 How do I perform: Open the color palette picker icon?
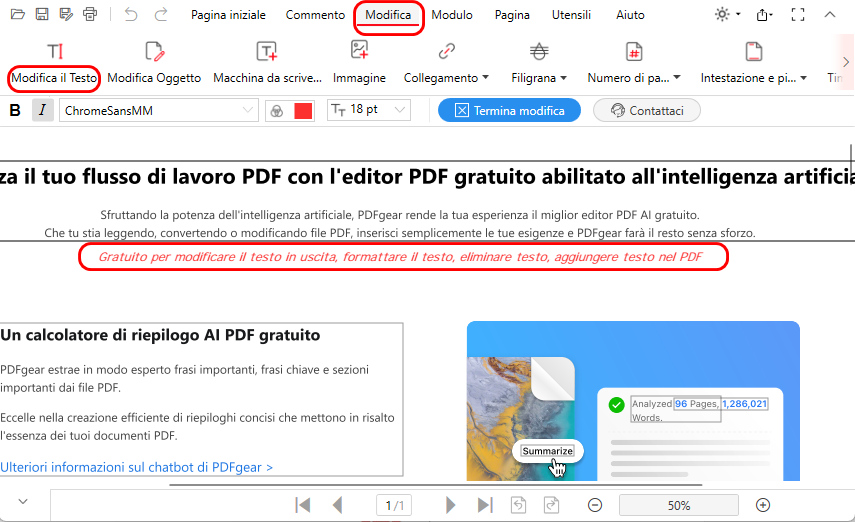(x=277, y=111)
